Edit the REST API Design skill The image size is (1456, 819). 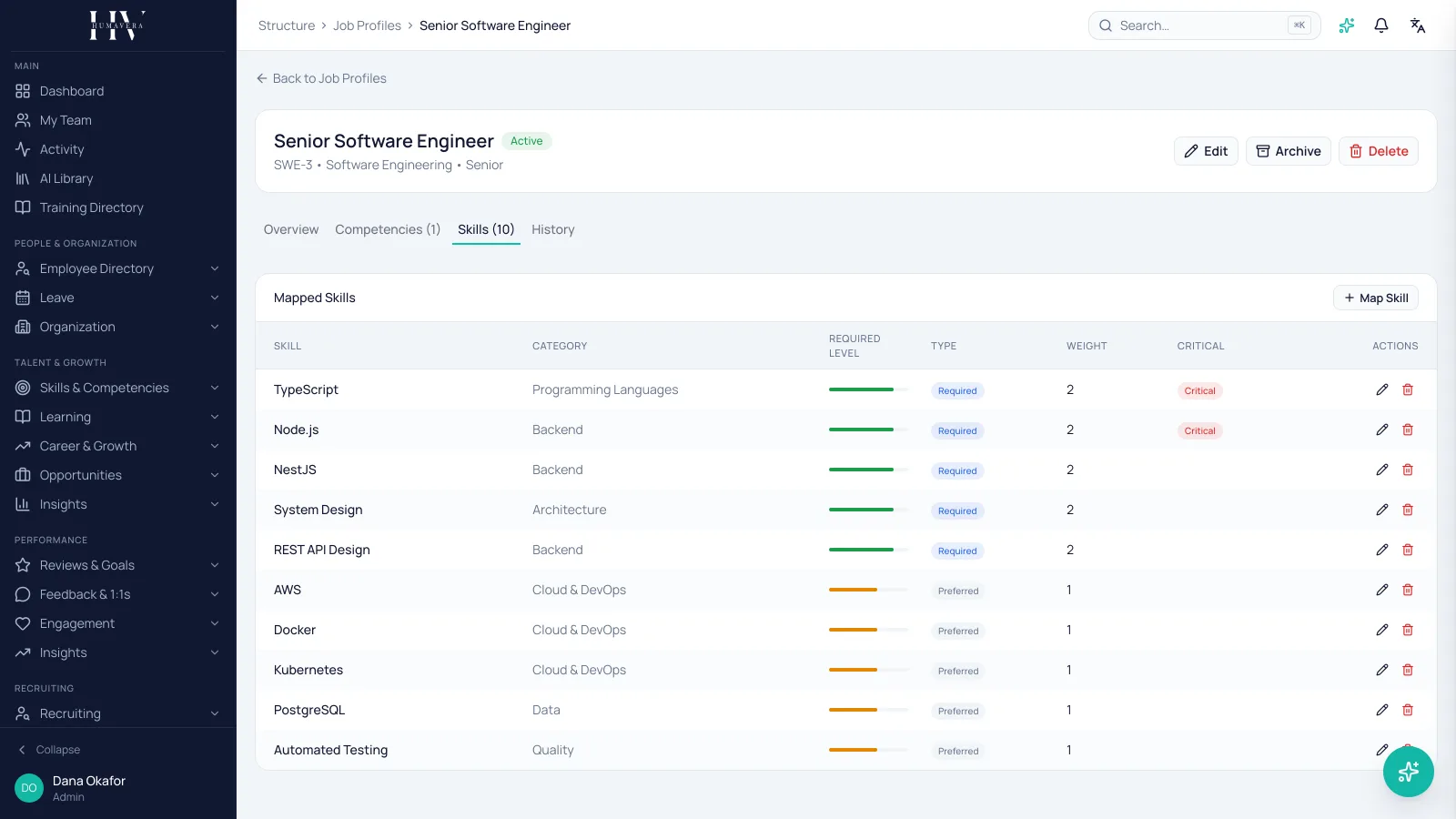[x=1382, y=550]
